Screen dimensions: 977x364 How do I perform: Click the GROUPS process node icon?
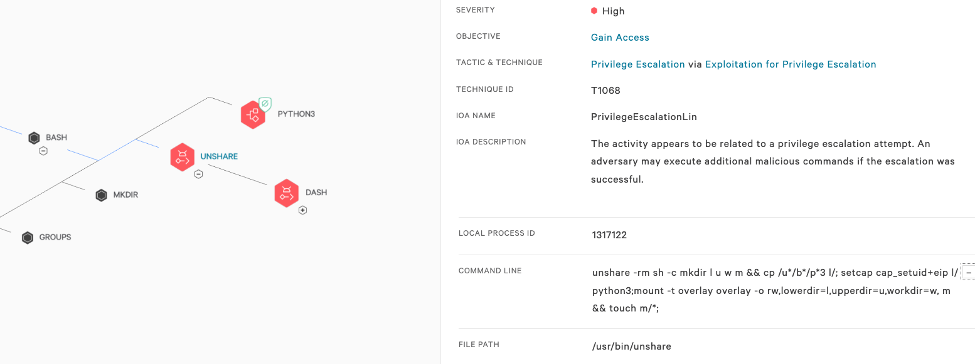[27, 237]
